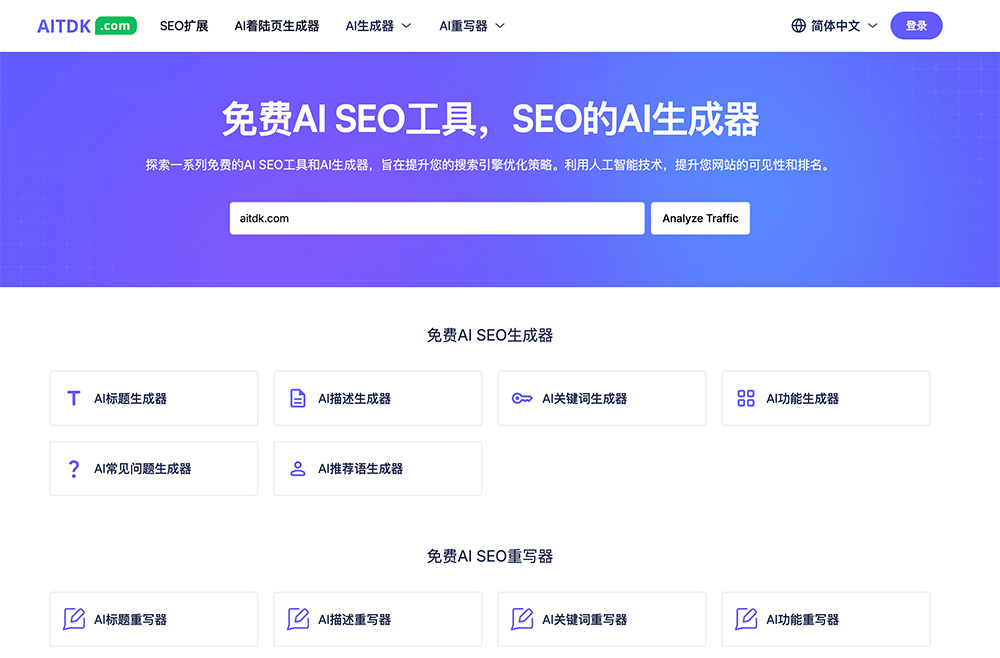The image size is (1000, 658).
Task: Open the SEO扩展 menu item
Action: pos(184,26)
